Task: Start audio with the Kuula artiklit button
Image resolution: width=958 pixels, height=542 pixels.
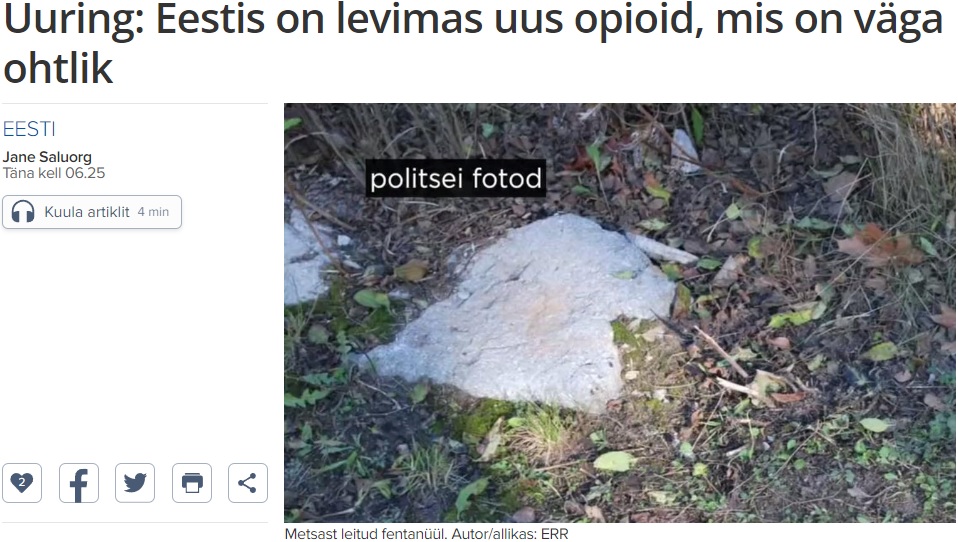Action: point(92,212)
